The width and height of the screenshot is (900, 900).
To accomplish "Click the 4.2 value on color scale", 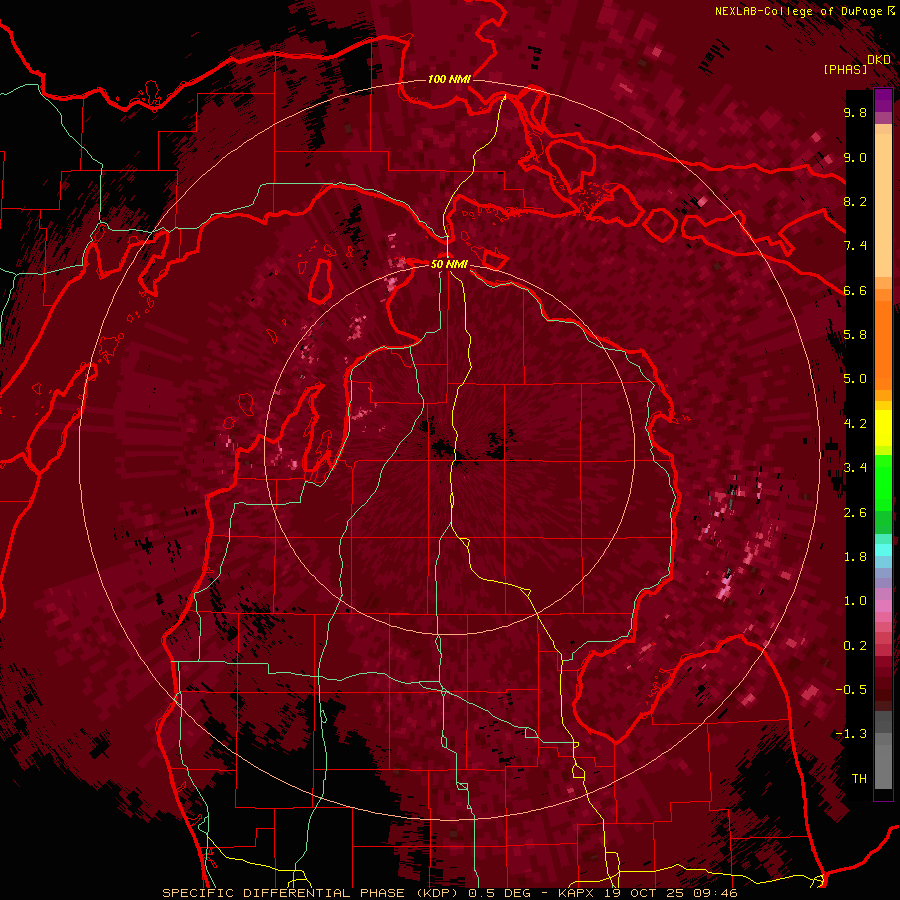I will point(855,424).
